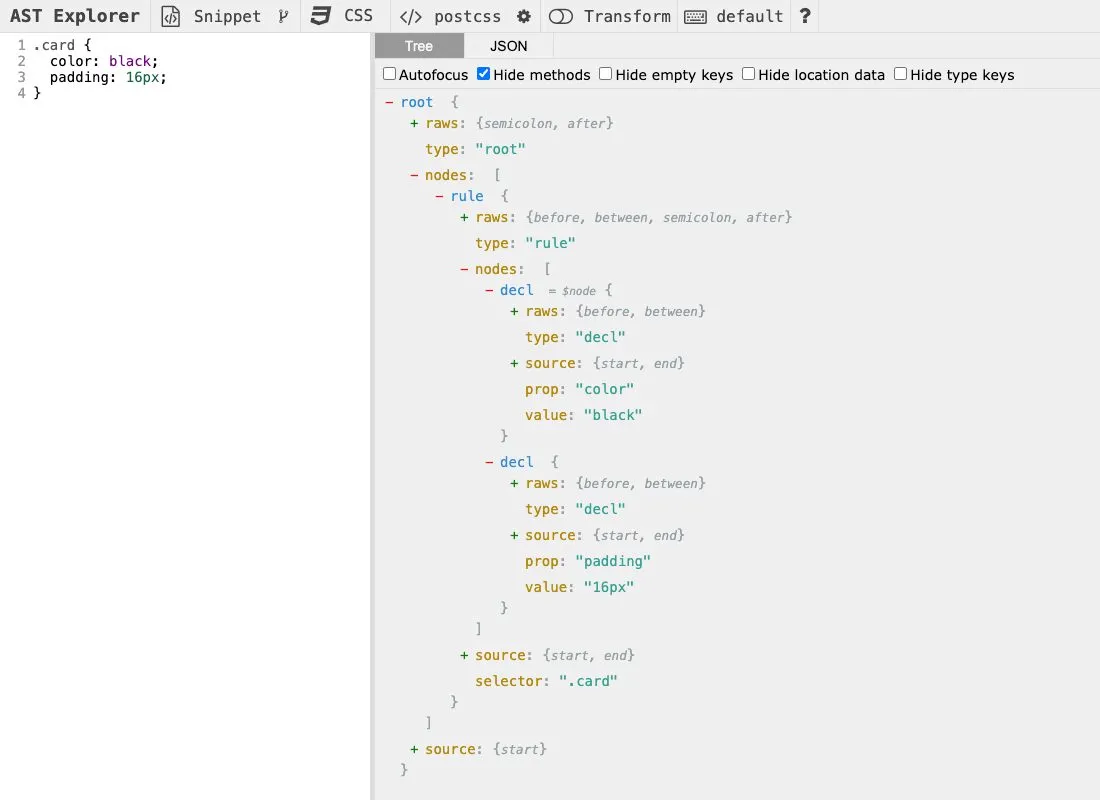Screen dimensions: 1100x800
Task: Collapse the decl node marked $node
Action: coord(489,291)
